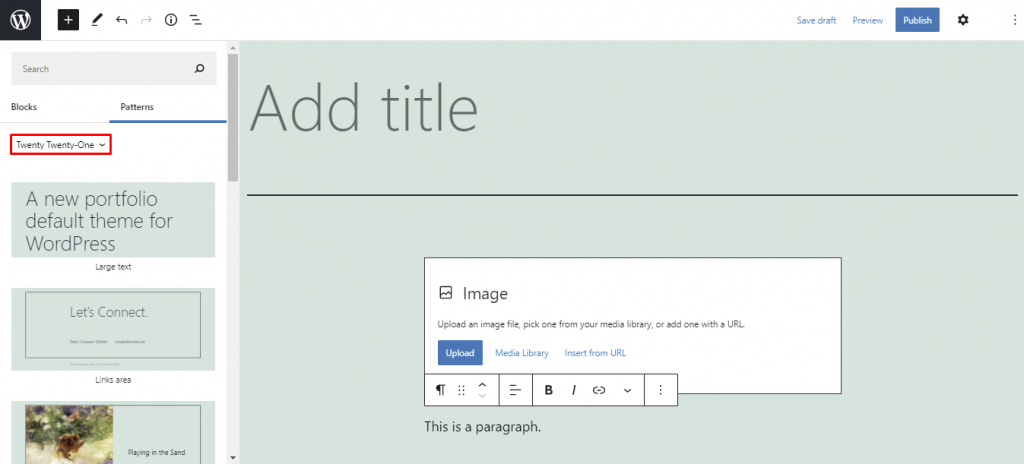Toggle bold formatting
The image size is (1024, 464).
[x=549, y=390]
